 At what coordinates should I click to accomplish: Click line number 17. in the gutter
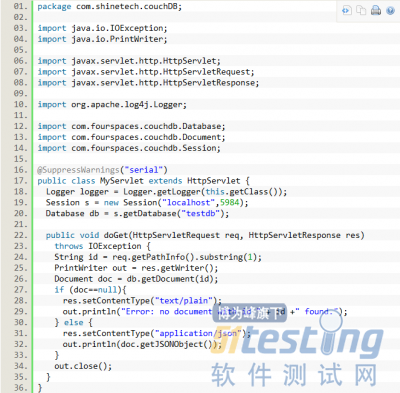[21, 181]
